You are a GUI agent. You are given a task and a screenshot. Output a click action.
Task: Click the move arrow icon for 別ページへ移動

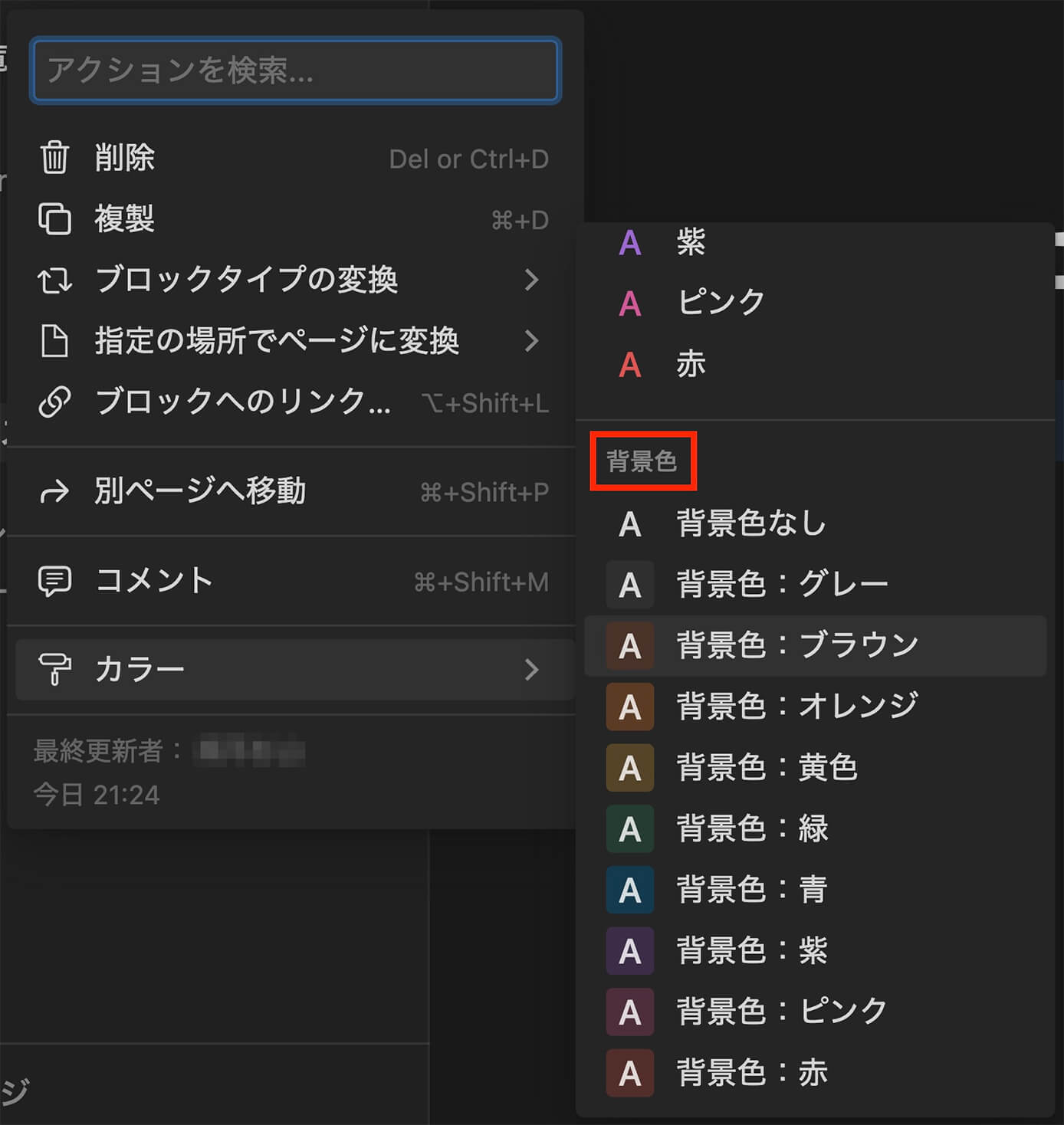click(x=54, y=491)
